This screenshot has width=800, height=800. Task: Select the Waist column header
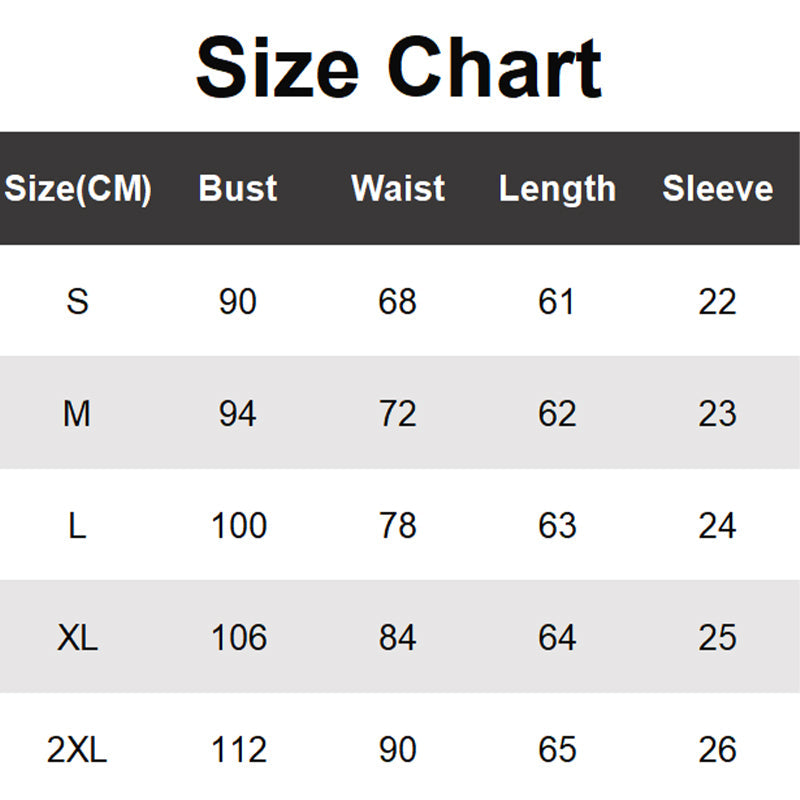point(398,188)
